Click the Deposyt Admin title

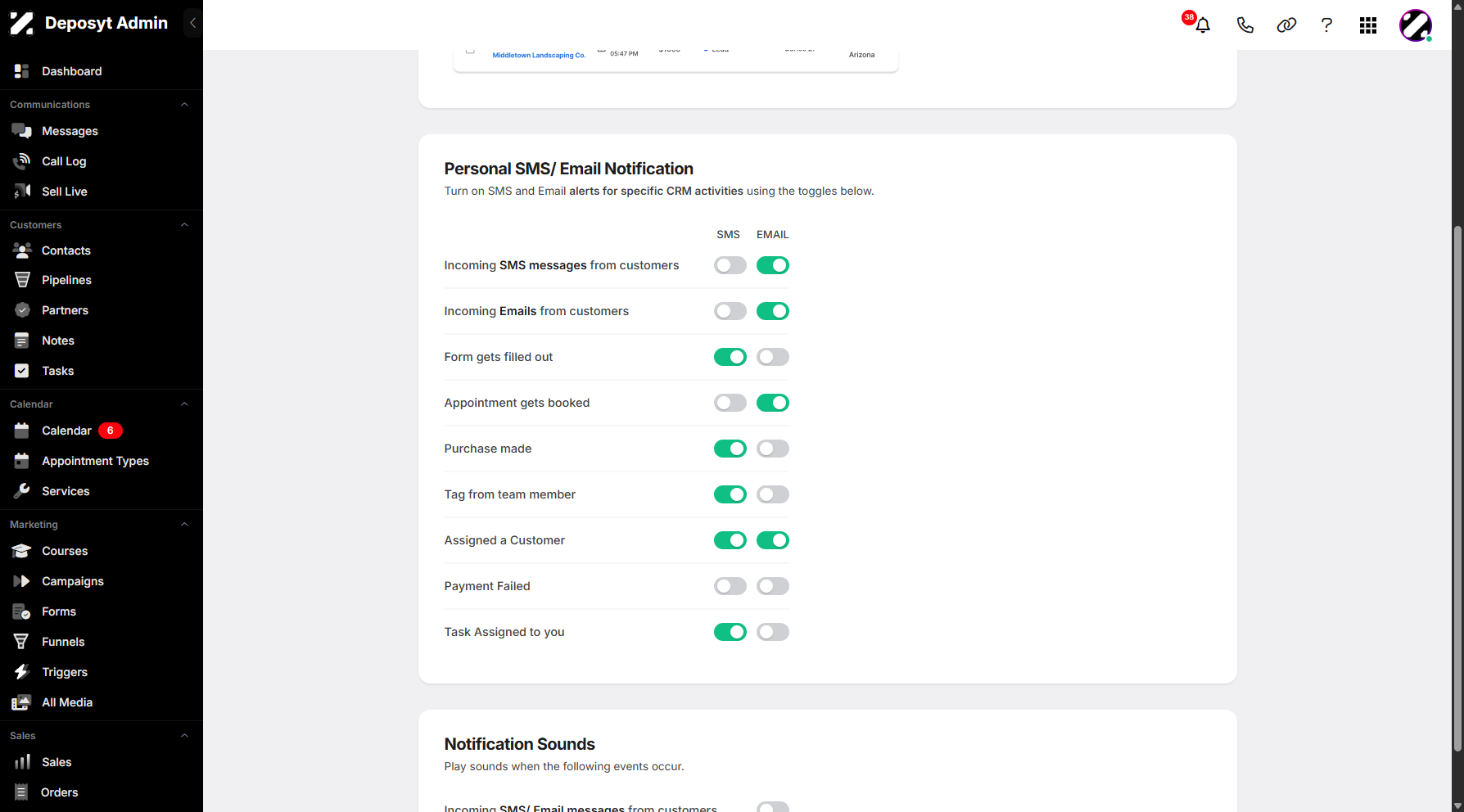[x=106, y=23]
